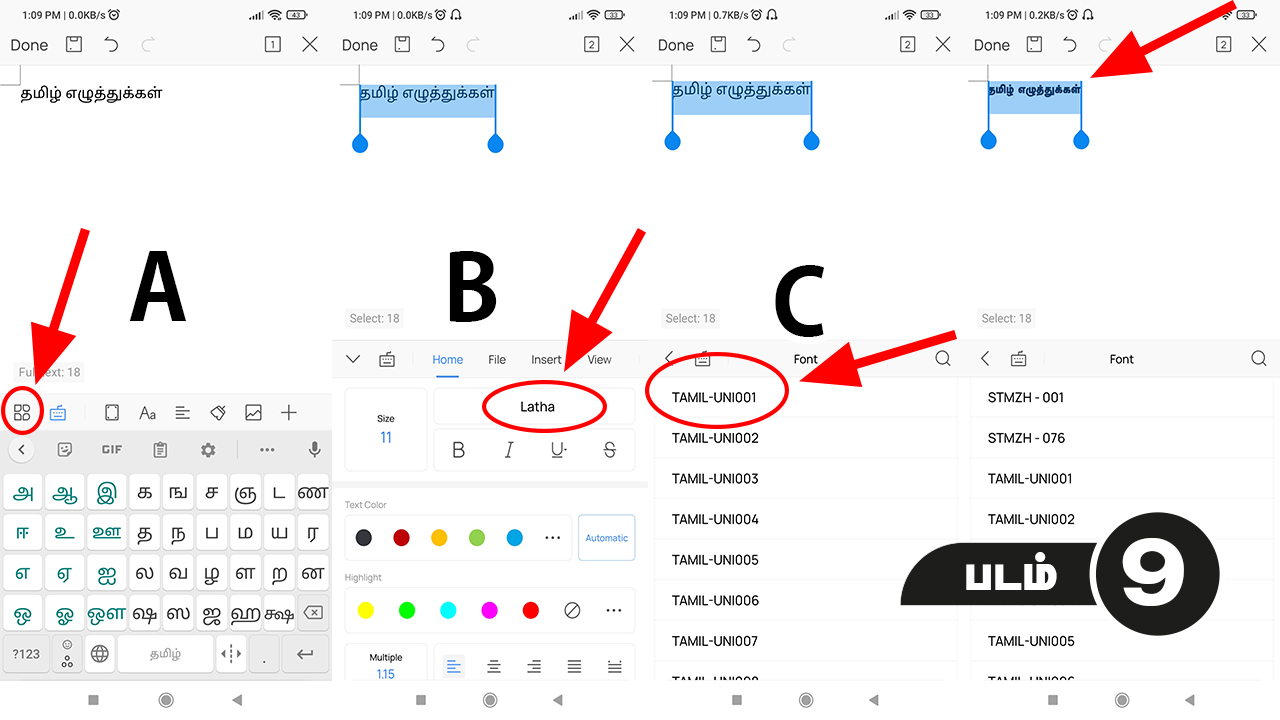The height and width of the screenshot is (720, 1280).
Task: Select red text color swatch
Action: point(401,538)
